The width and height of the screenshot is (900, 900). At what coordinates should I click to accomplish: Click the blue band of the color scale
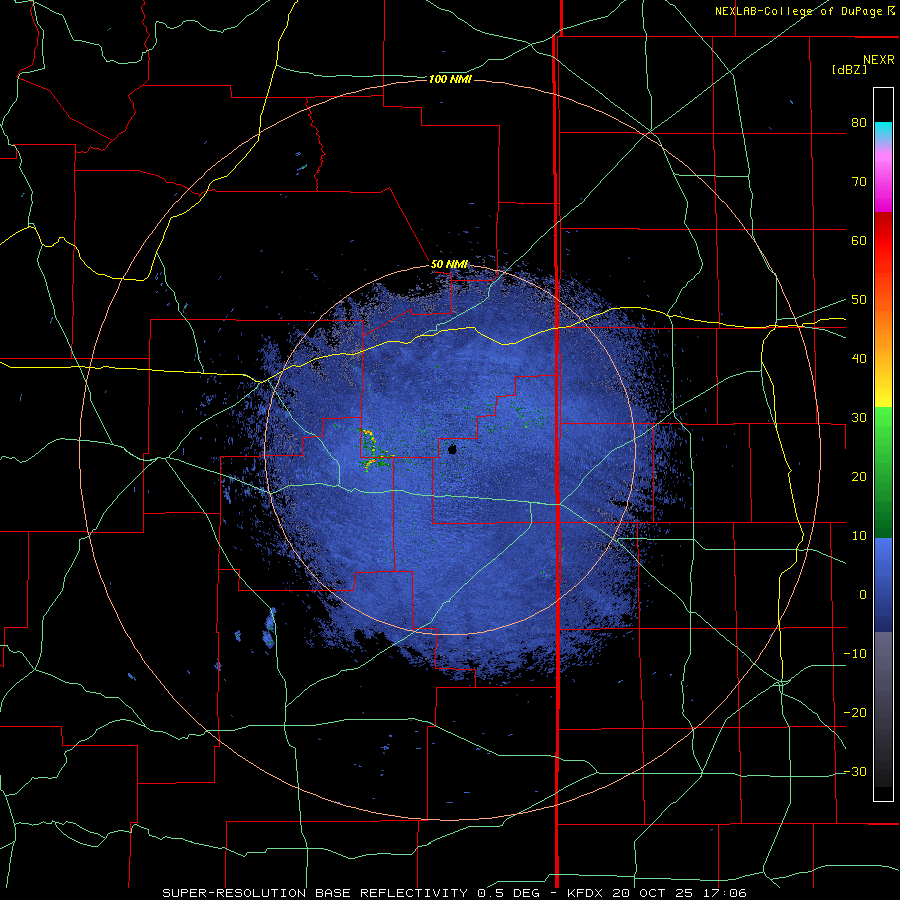[883, 585]
